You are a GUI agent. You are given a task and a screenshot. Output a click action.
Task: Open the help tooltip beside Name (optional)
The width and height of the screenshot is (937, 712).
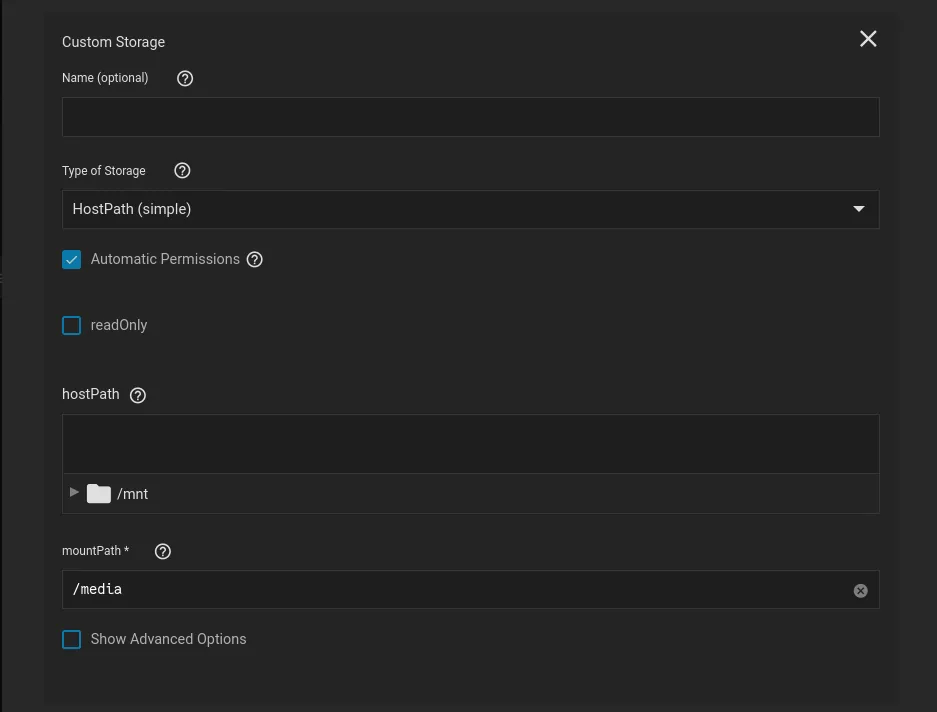tap(184, 78)
